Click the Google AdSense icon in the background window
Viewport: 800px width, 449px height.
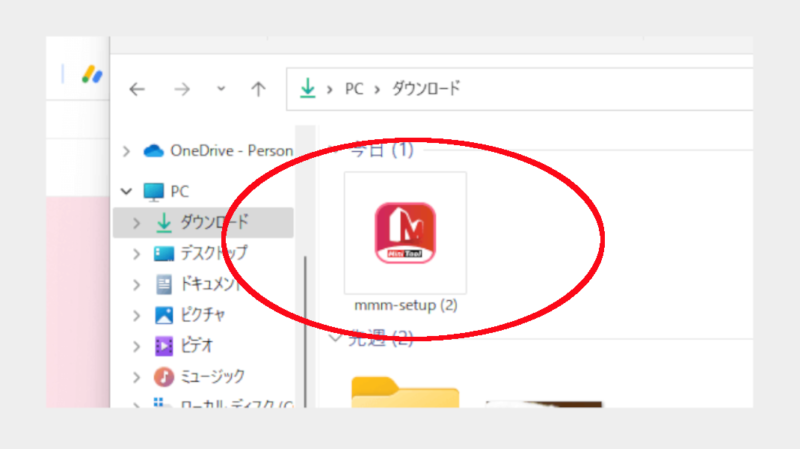click(92, 74)
